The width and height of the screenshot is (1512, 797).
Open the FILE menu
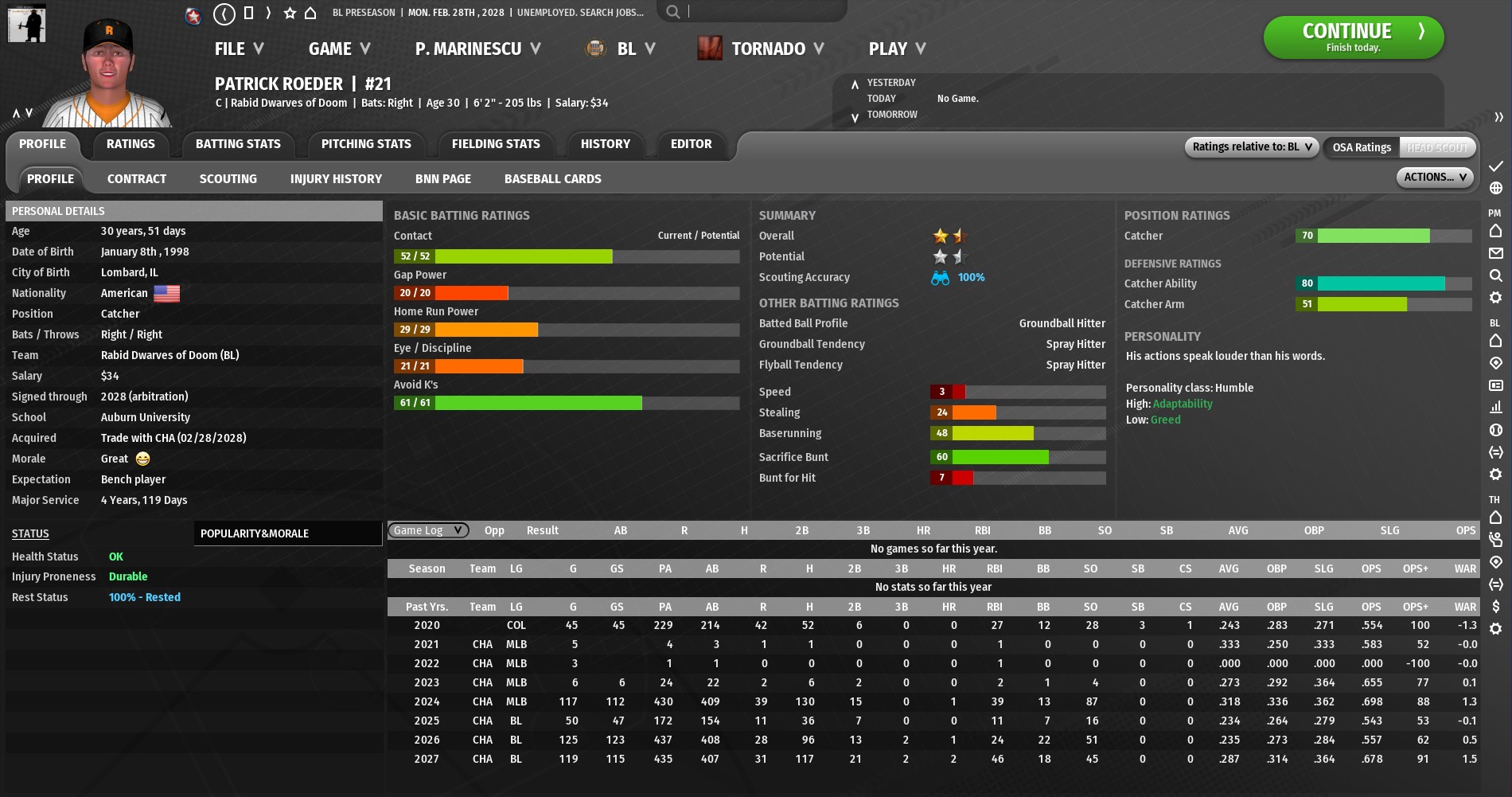point(240,49)
